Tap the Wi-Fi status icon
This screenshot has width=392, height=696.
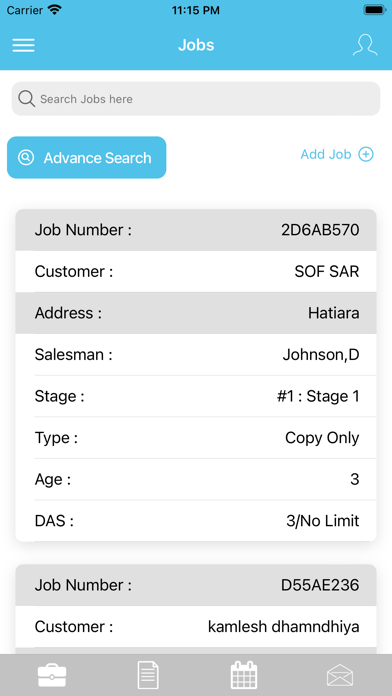coord(55,10)
